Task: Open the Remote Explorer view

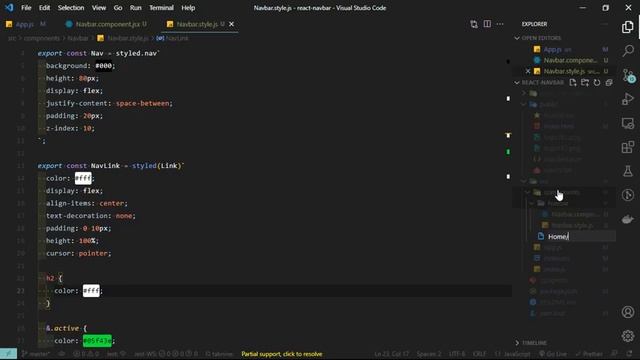Action: tap(628, 123)
